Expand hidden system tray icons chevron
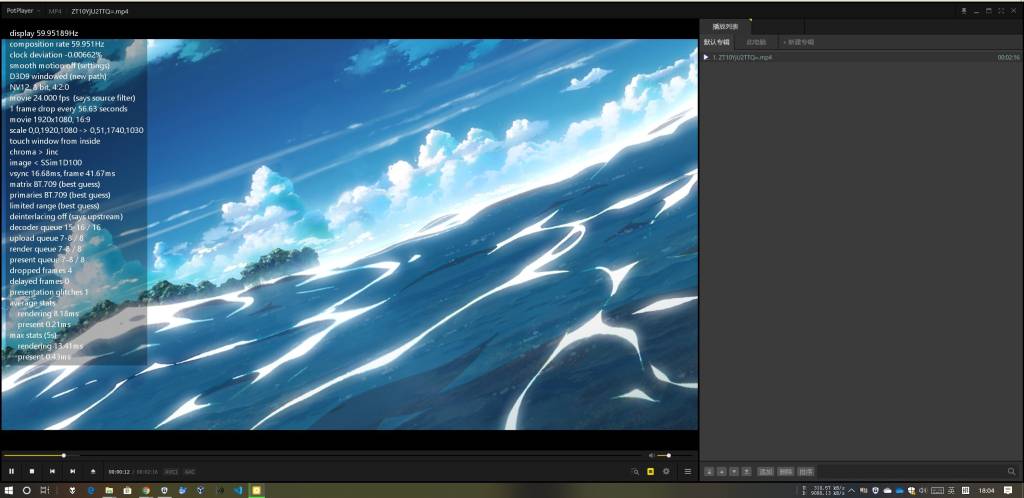This screenshot has width=1024, height=498. [851, 490]
